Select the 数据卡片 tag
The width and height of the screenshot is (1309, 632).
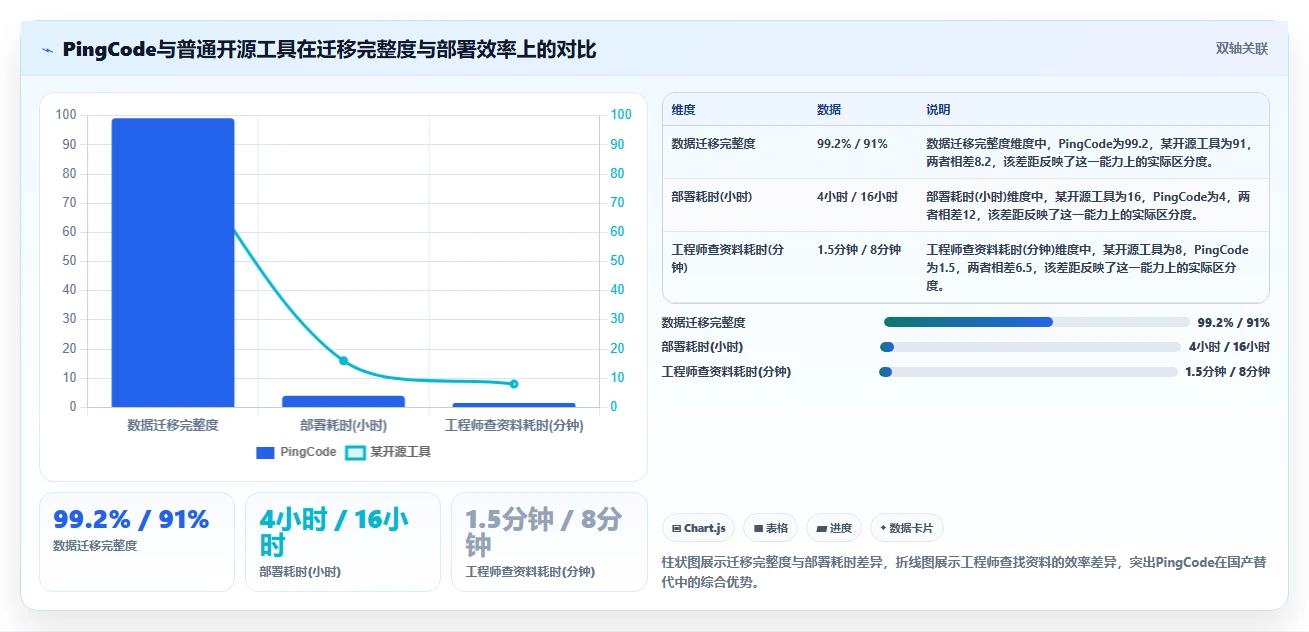907,528
